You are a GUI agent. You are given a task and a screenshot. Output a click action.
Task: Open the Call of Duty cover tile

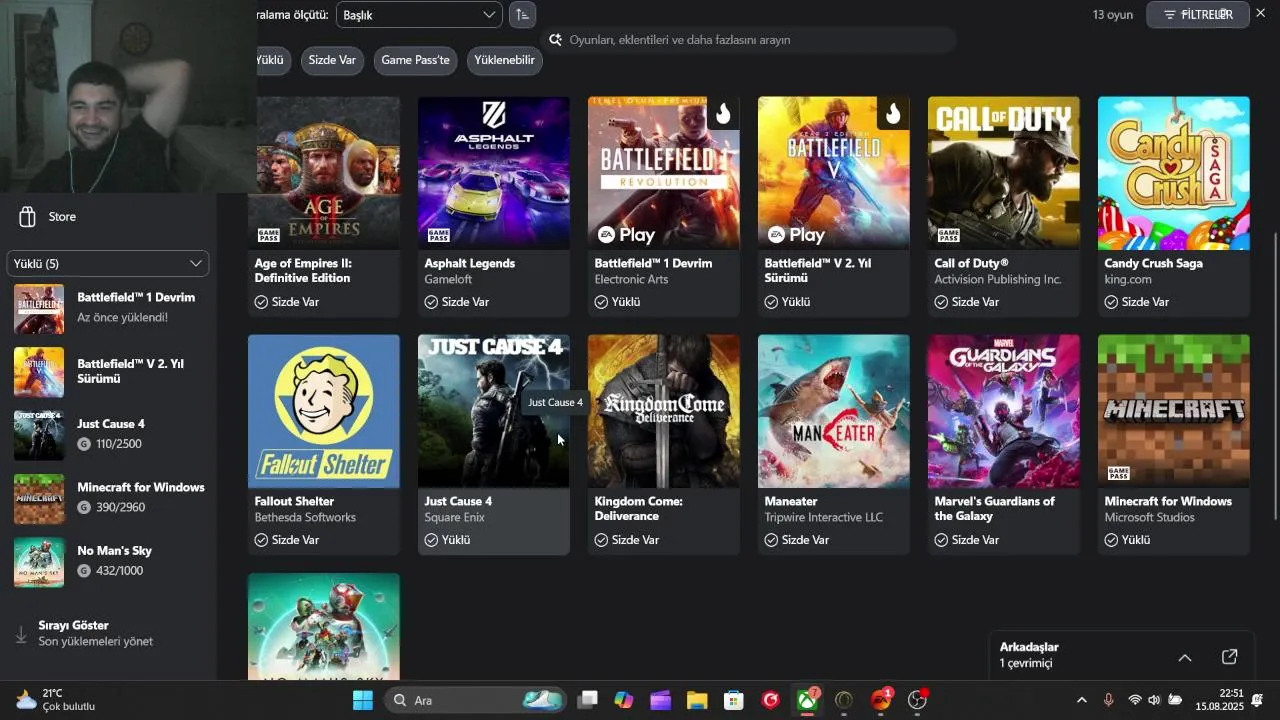tap(1004, 173)
